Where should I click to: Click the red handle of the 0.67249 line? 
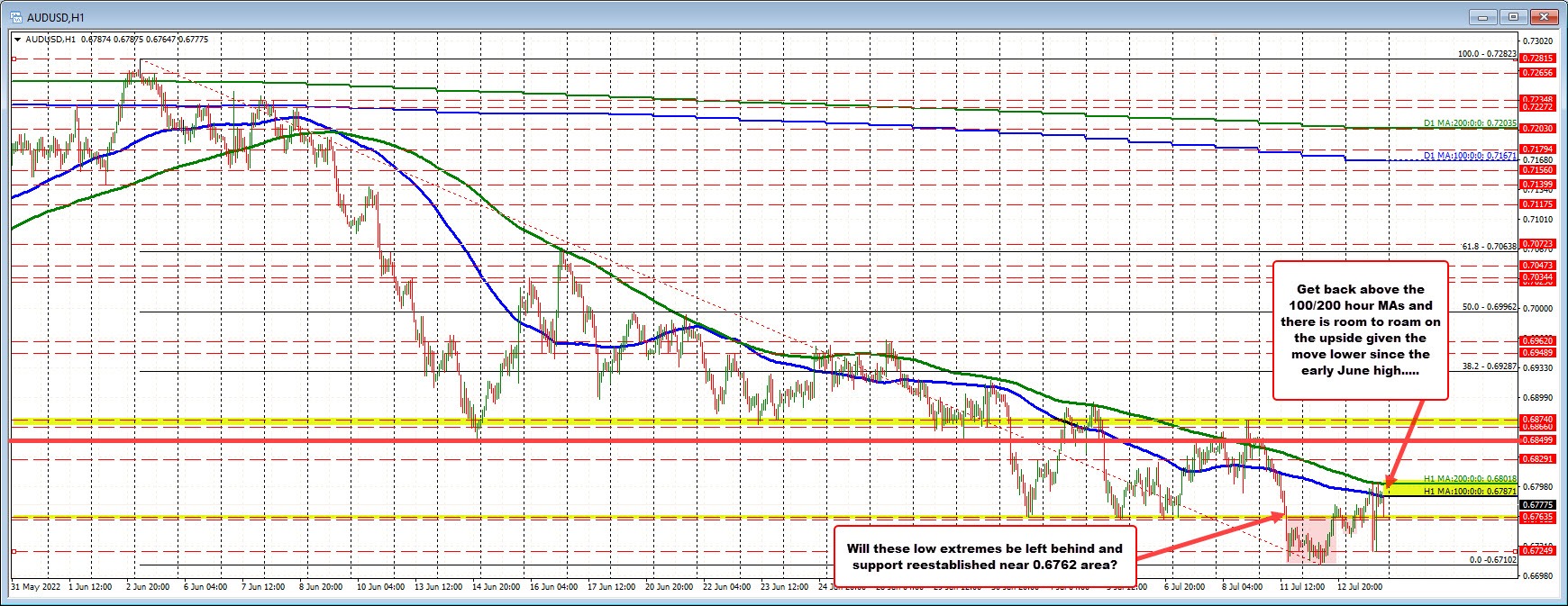[x=14, y=551]
